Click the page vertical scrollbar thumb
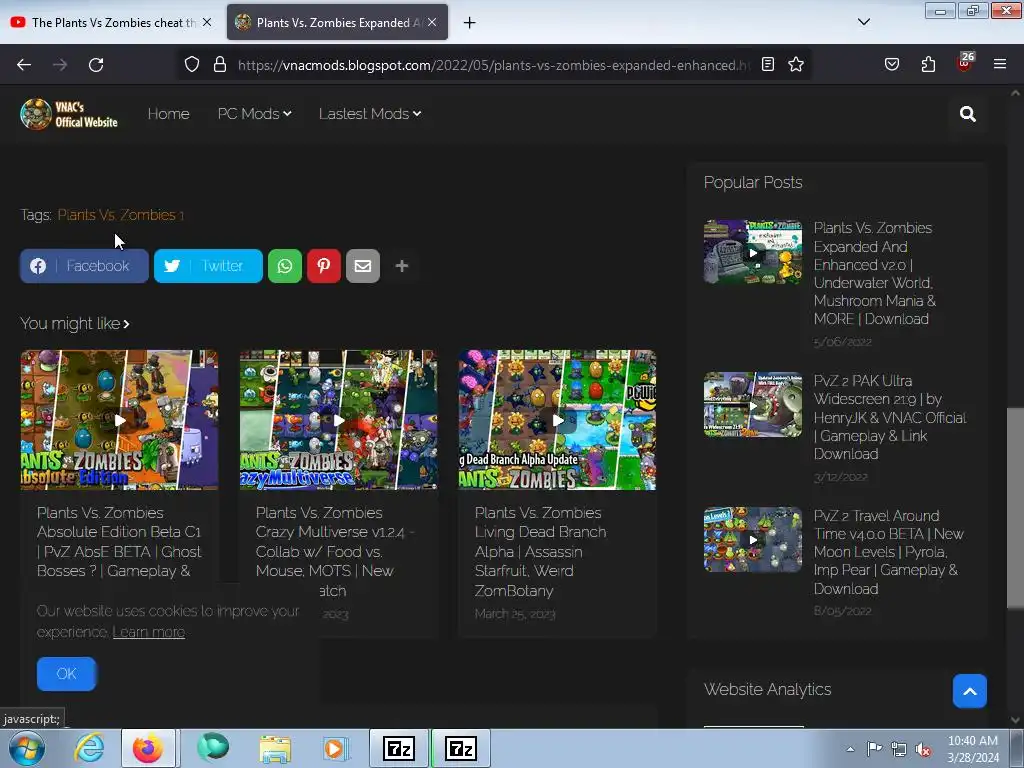Screen dimensions: 1024x768 [x=1015, y=508]
